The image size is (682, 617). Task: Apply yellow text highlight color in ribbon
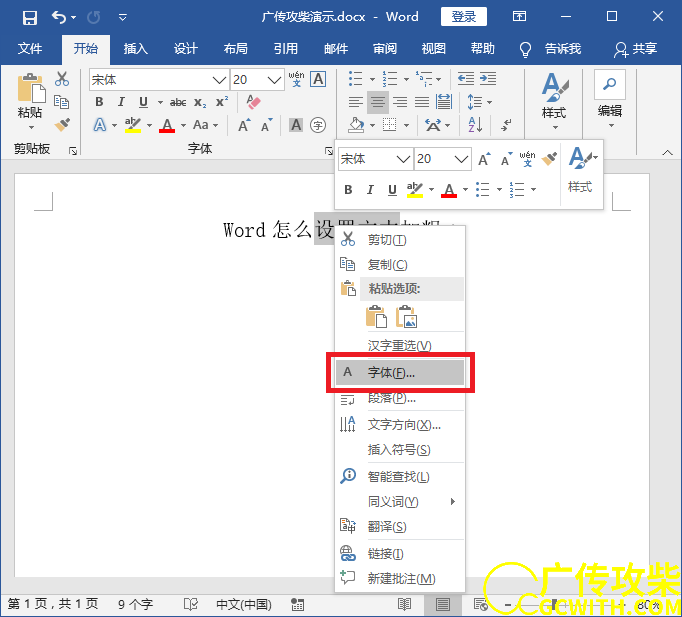pos(133,125)
